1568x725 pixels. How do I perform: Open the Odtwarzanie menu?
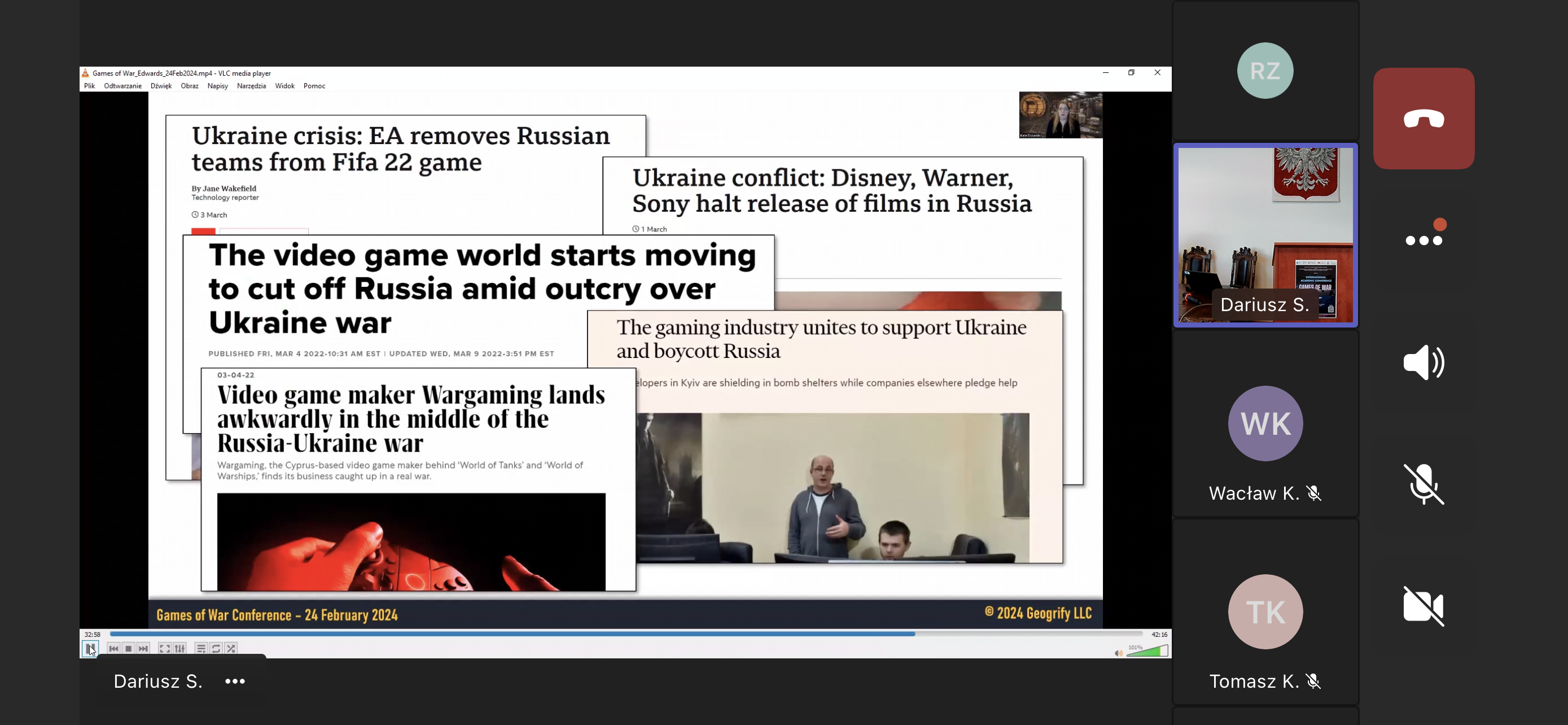123,86
